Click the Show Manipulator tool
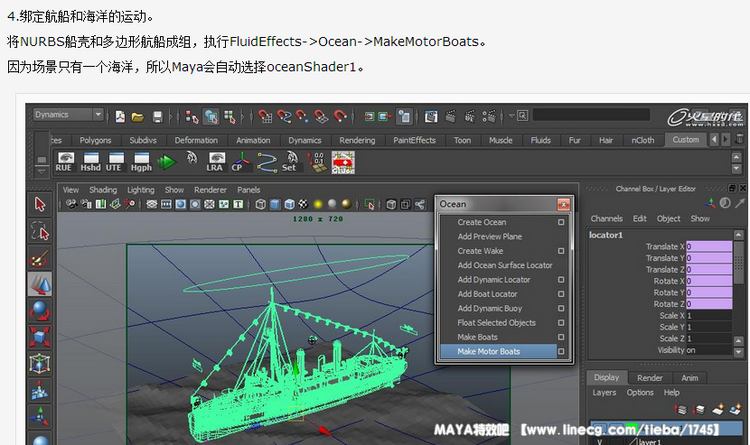The image size is (750, 445). 40,416
